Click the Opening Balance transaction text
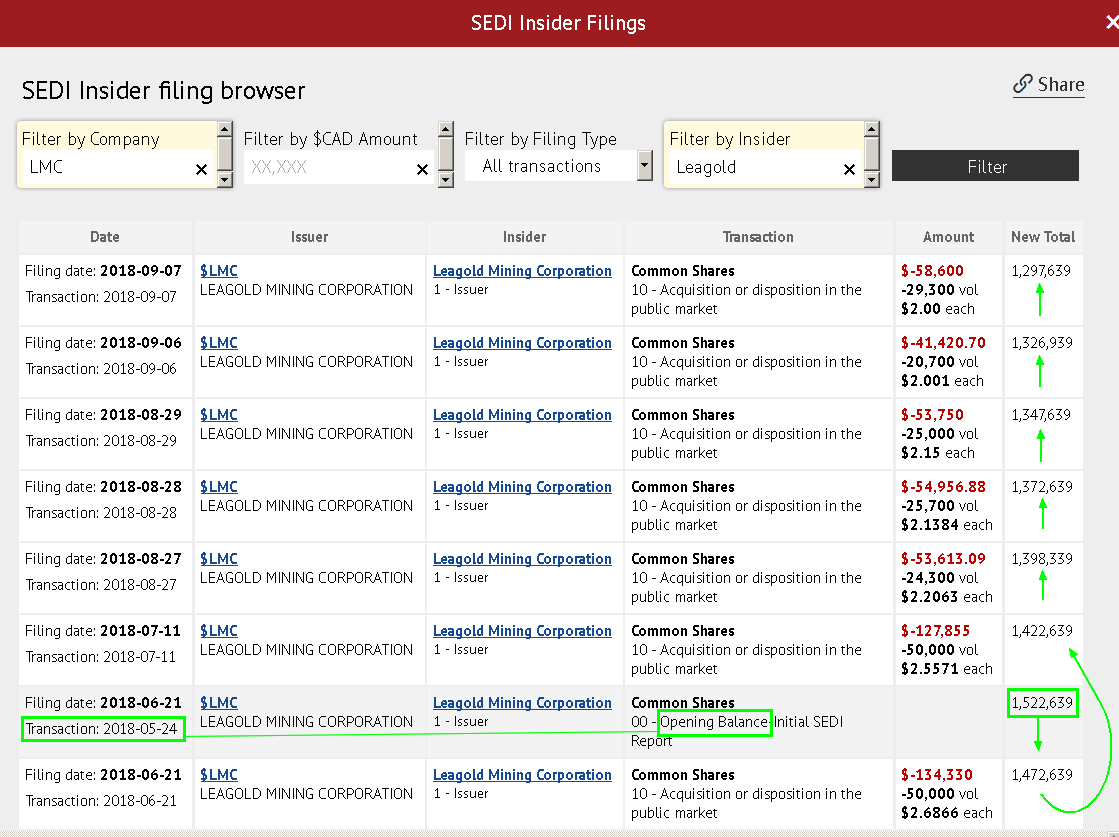1119x837 pixels. point(714,722)
